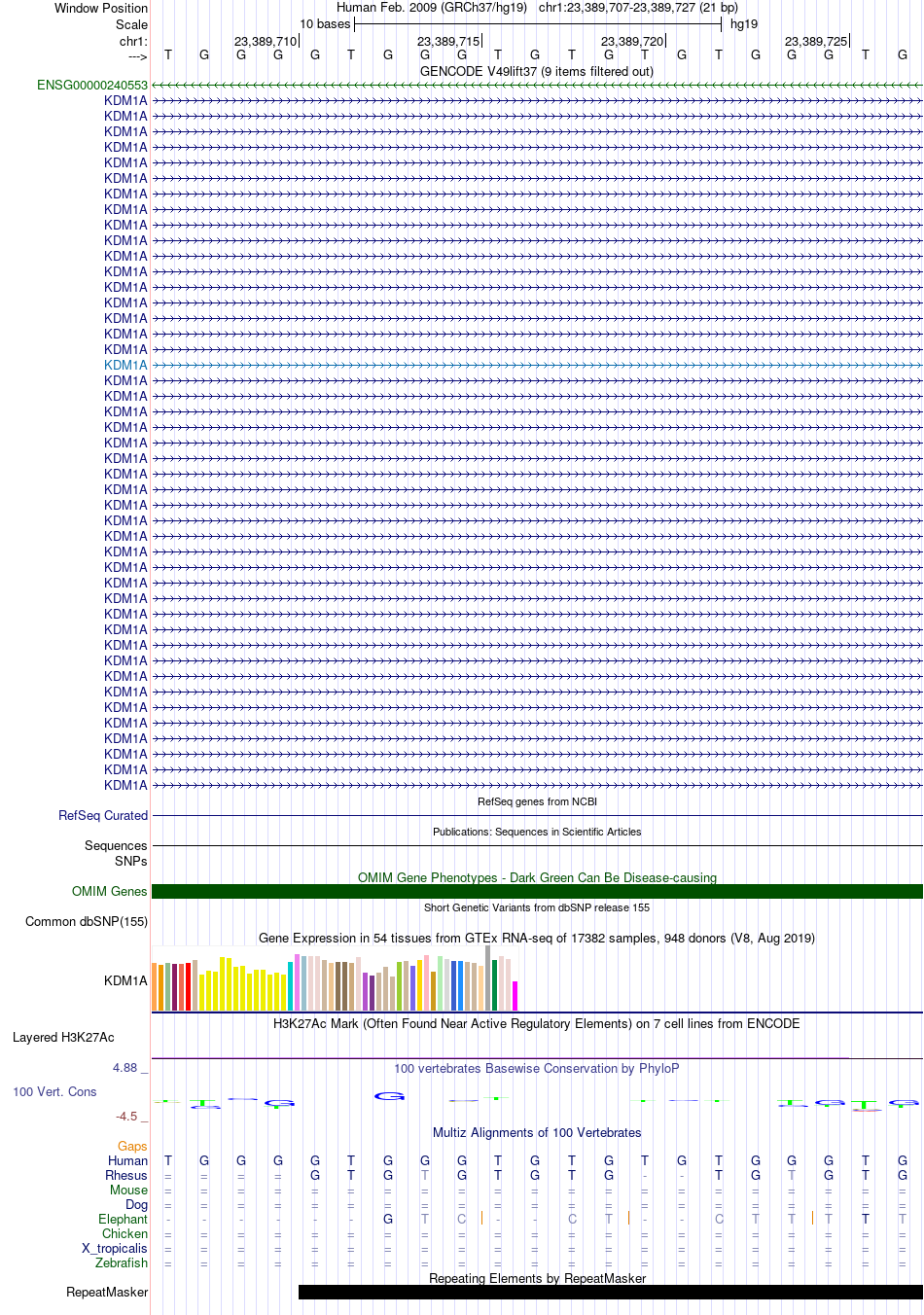Click the Mouse species label

click(x=129, y=1191)
